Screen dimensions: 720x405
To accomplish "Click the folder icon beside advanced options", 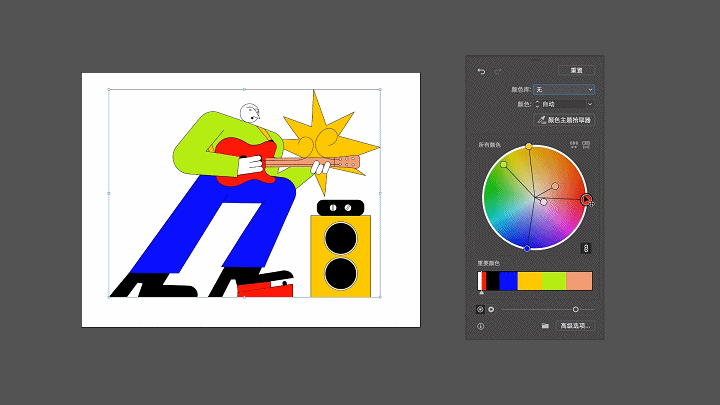I will 545,326.
